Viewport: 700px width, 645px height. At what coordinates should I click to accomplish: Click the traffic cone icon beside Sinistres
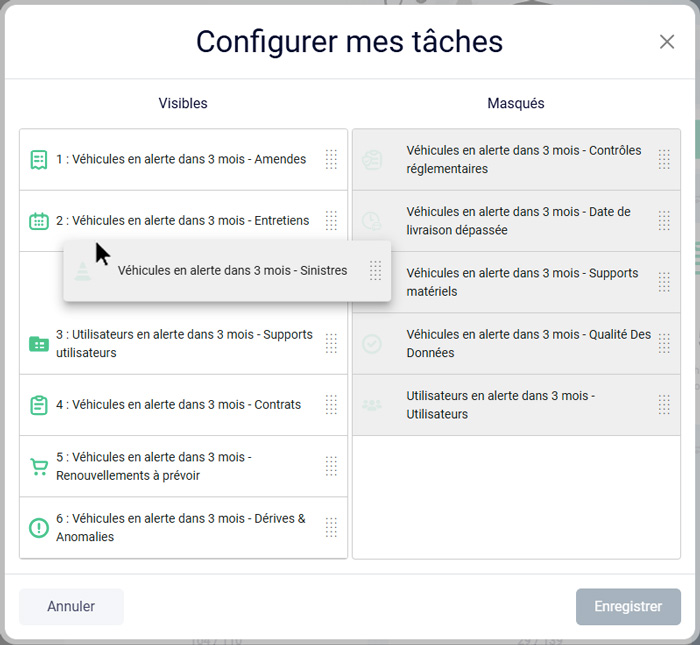pyautogui.click(x=82, y=271)
